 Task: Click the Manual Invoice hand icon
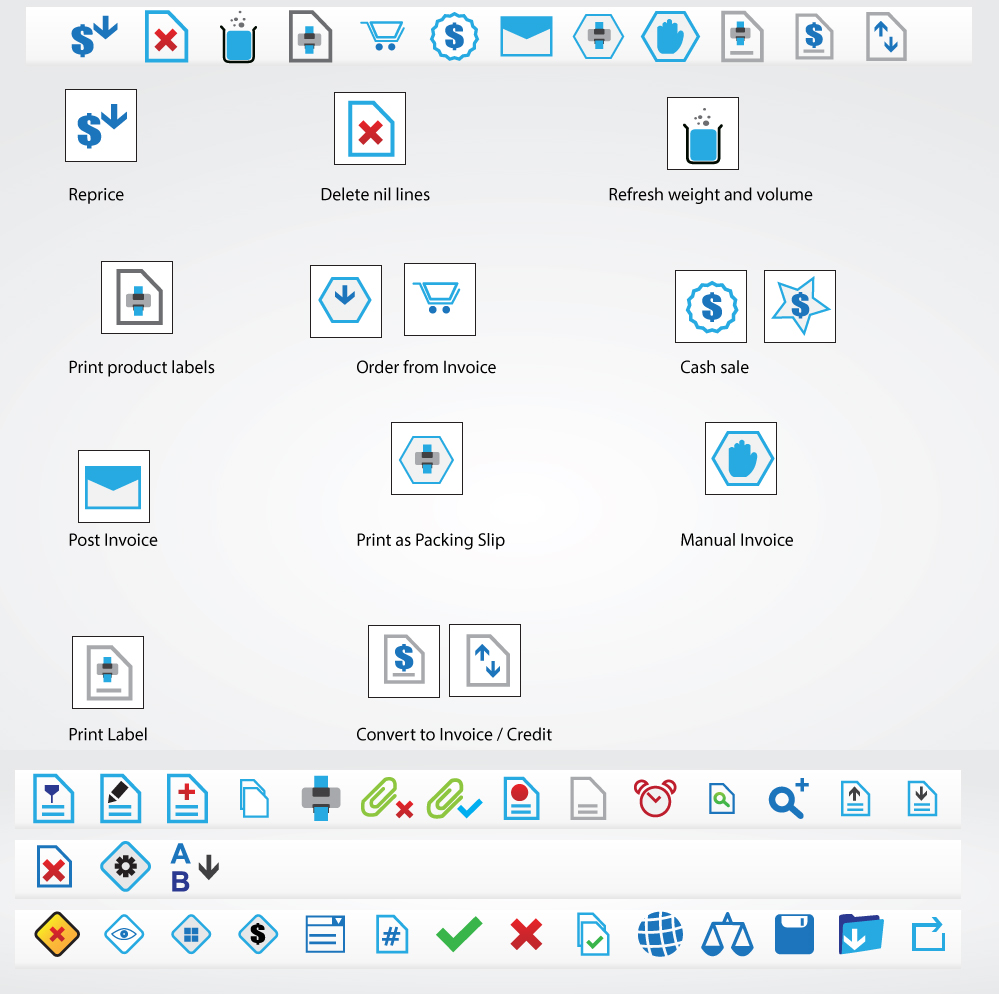(x=741, y=458)
